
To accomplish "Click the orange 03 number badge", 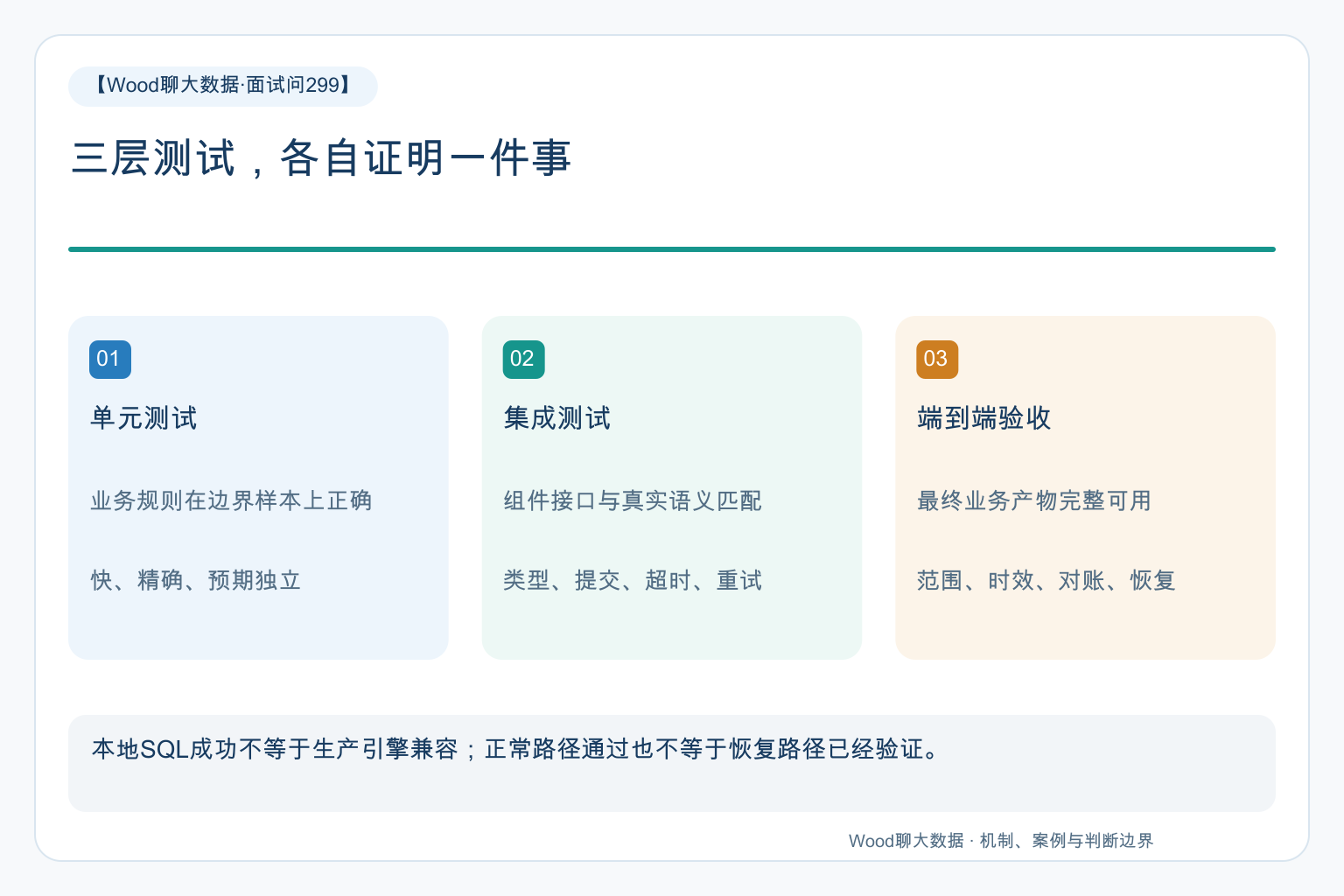I will click(937, 359).
